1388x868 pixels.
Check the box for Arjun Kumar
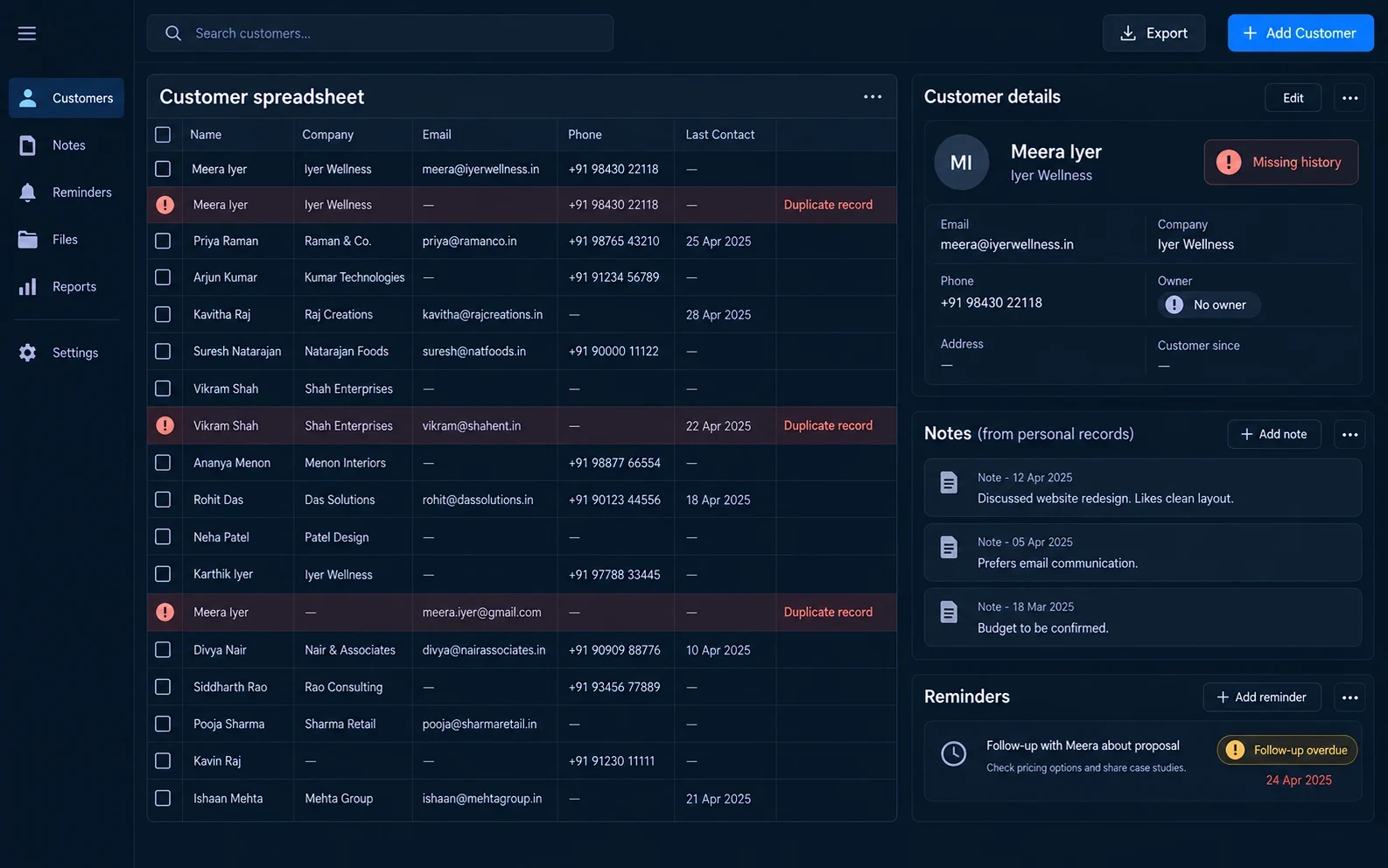[x=163, y=277]
